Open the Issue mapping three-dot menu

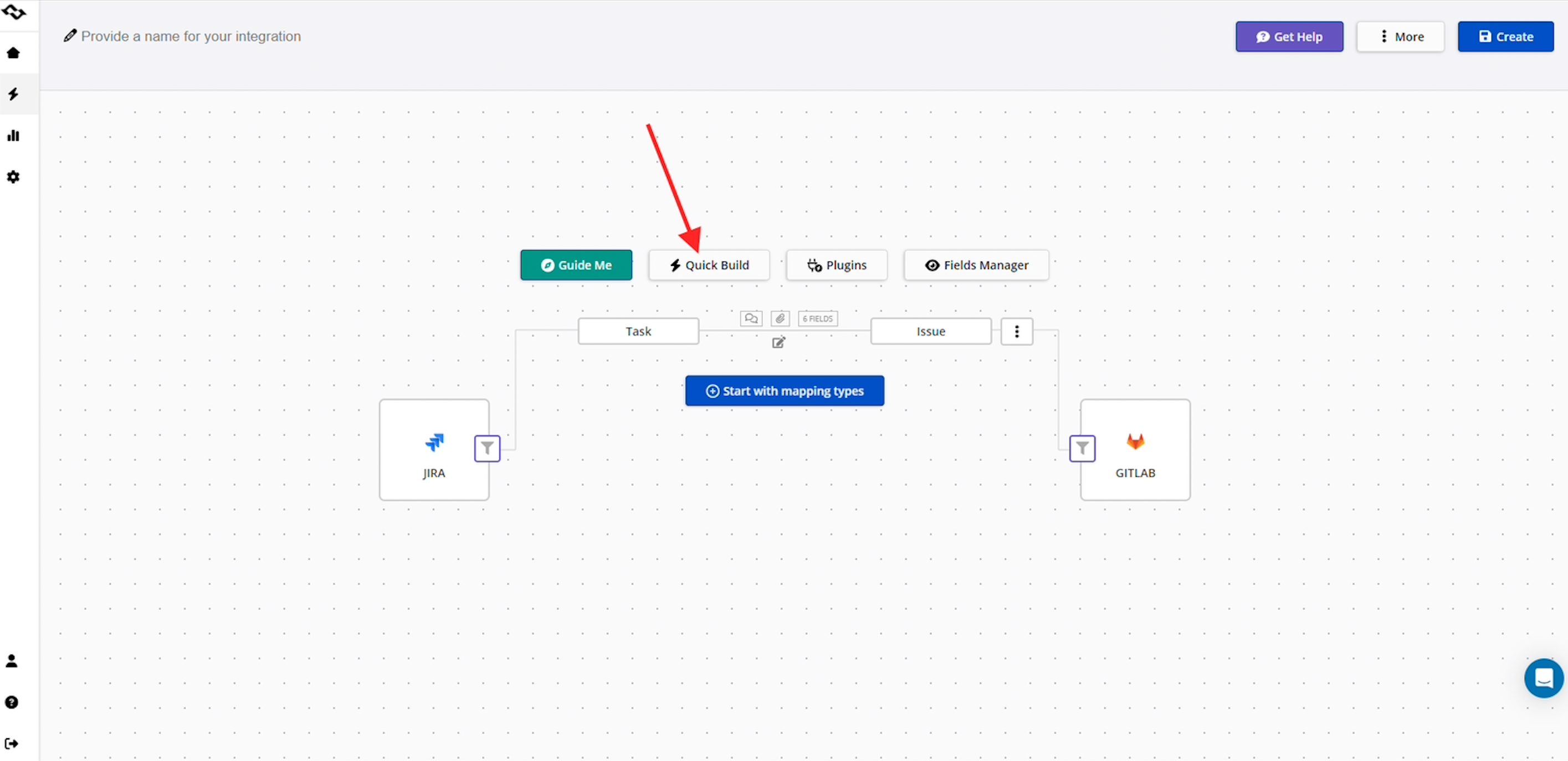click(x=1016, y=332)
